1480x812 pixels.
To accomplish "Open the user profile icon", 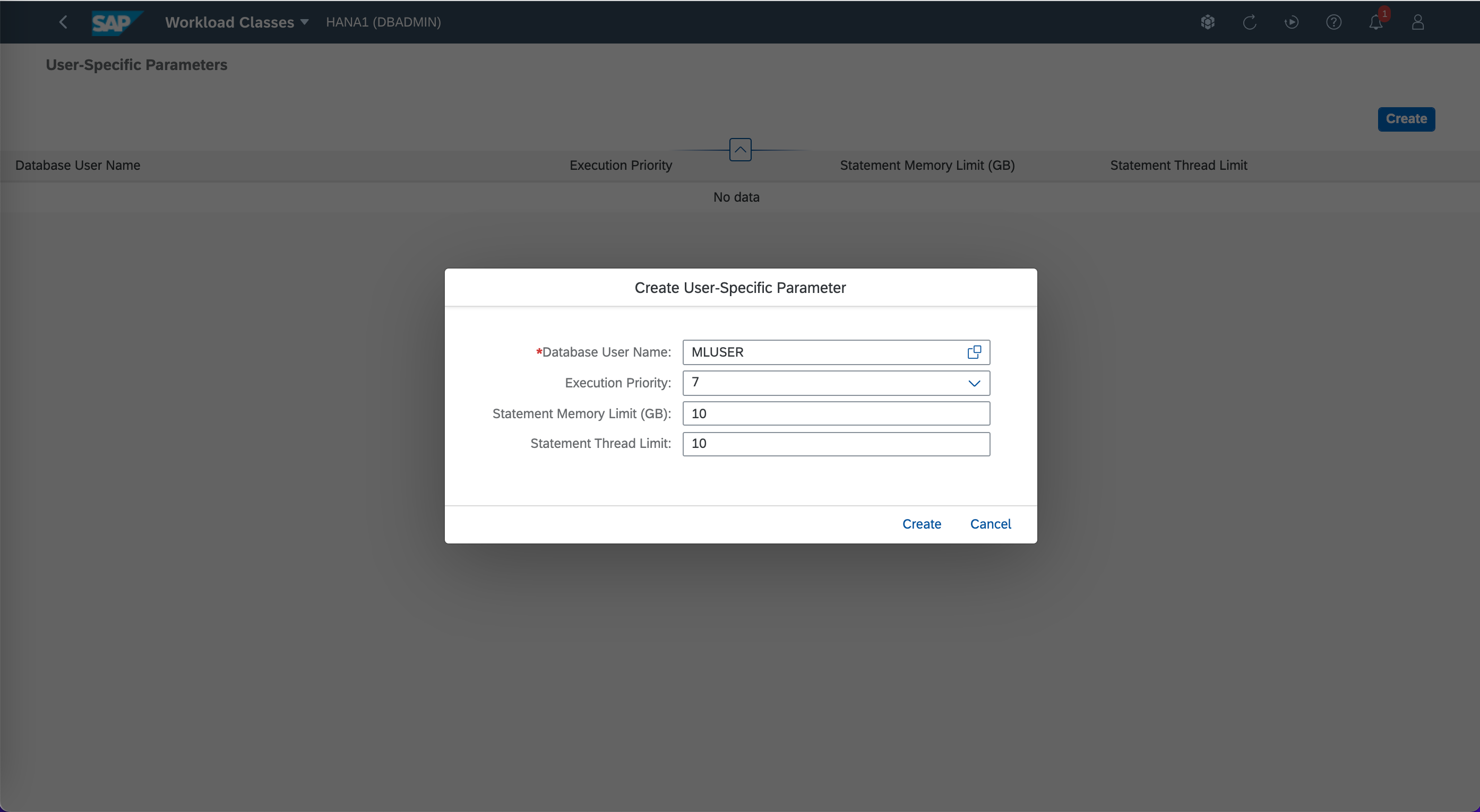I will tap(1417, 22).
